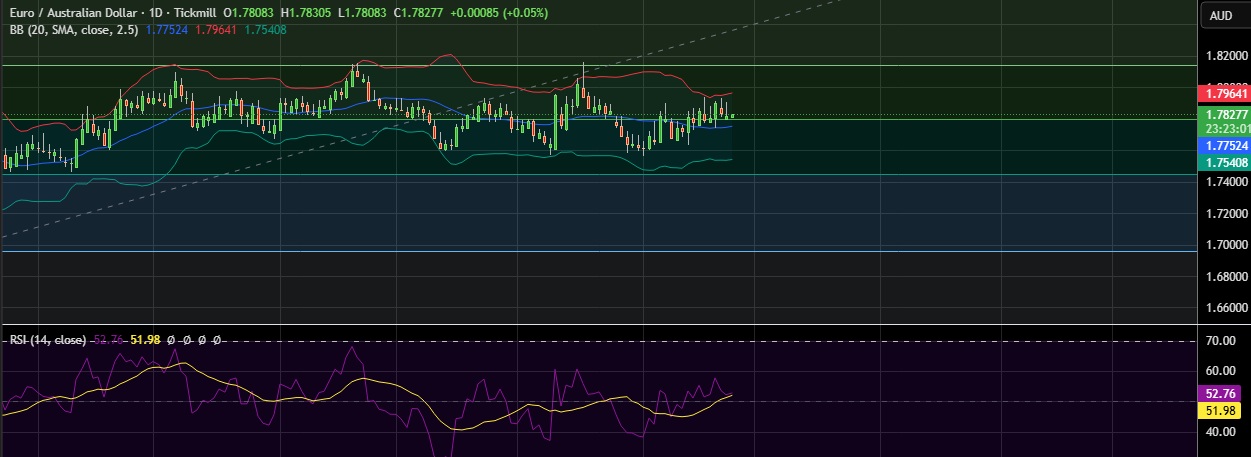Image resolution: width=1251 pixels, height=457 pixels.
Task: Click the blue 1.77524 value in BB legend
Action: click(166, 30)
